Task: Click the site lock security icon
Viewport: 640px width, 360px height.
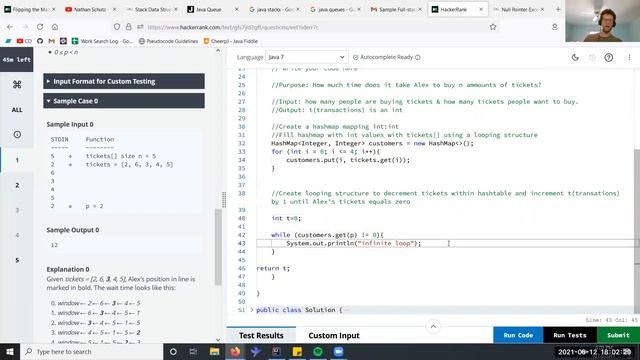Action: point(129,27)
